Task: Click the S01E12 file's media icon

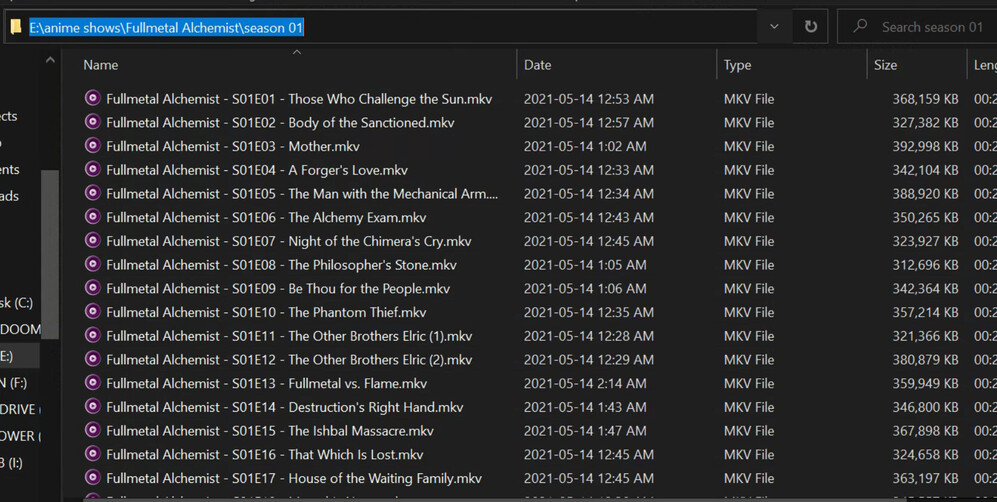Action: (x=93, y=358)
